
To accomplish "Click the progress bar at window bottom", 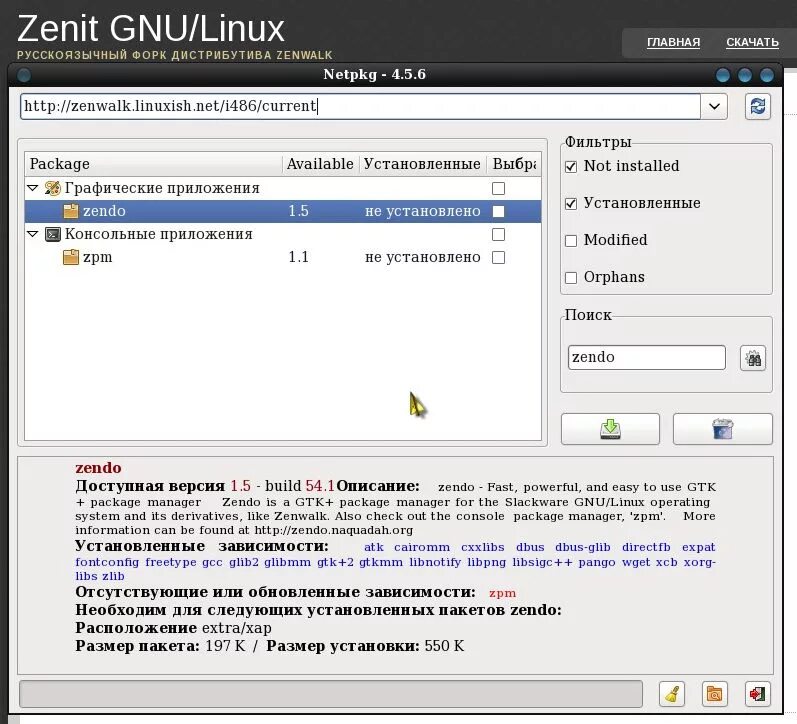I will 331,693.
